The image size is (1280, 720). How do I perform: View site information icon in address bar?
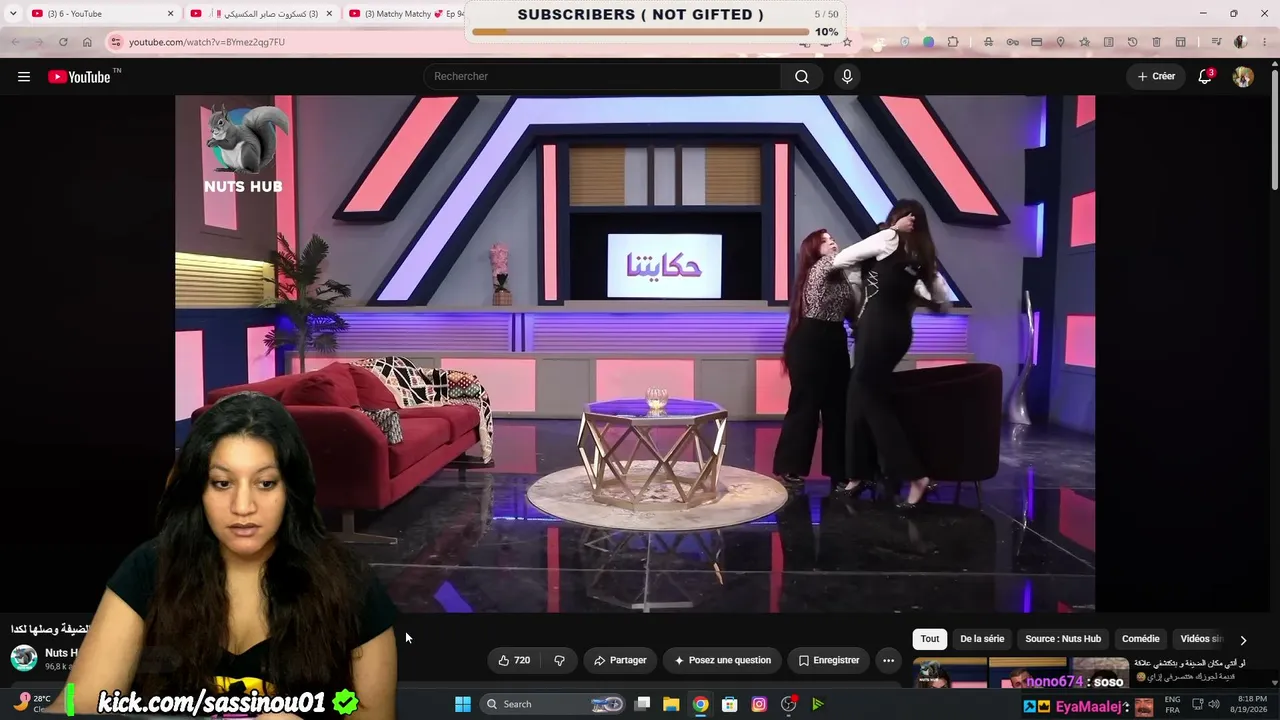click(116, 42)
